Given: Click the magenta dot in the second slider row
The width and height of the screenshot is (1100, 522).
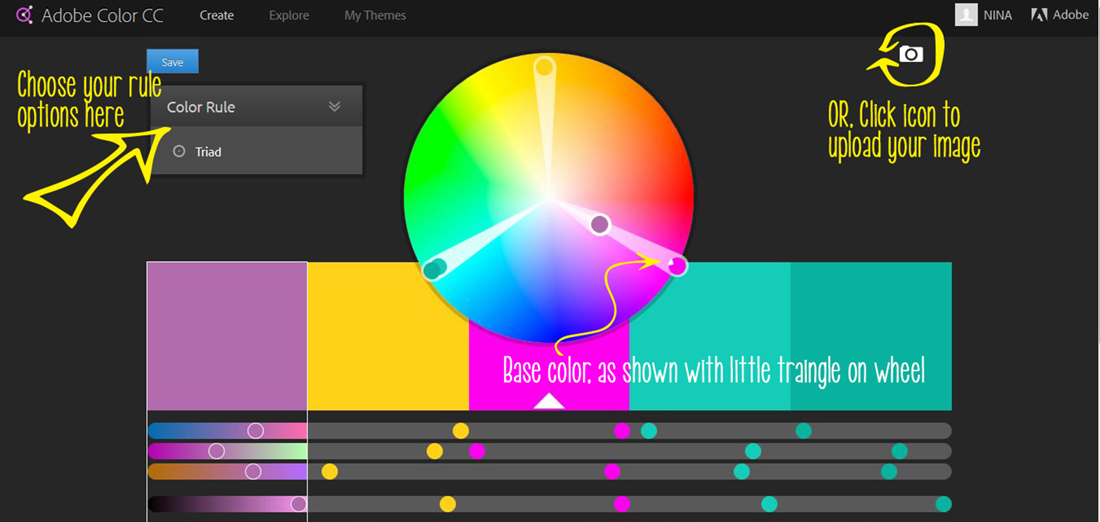Looking at the screenshot, I should [x=477, y=451].
